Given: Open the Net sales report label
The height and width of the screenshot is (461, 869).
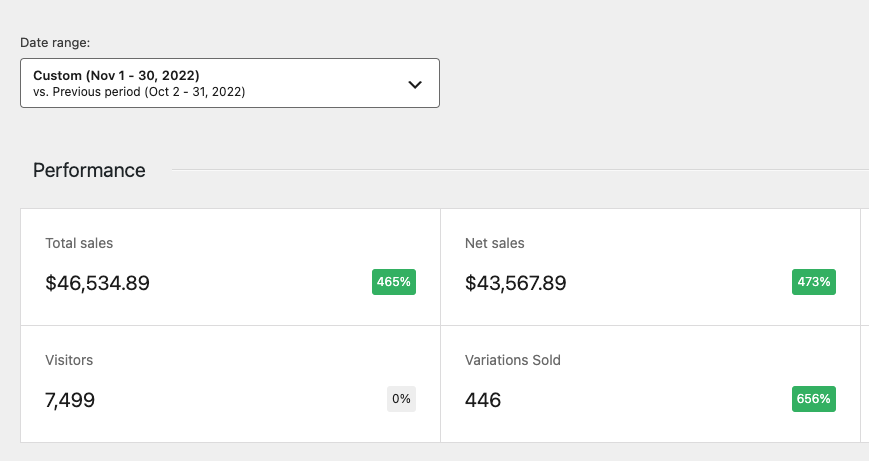Looking at the screenshot, I should [x=494, y=243].
